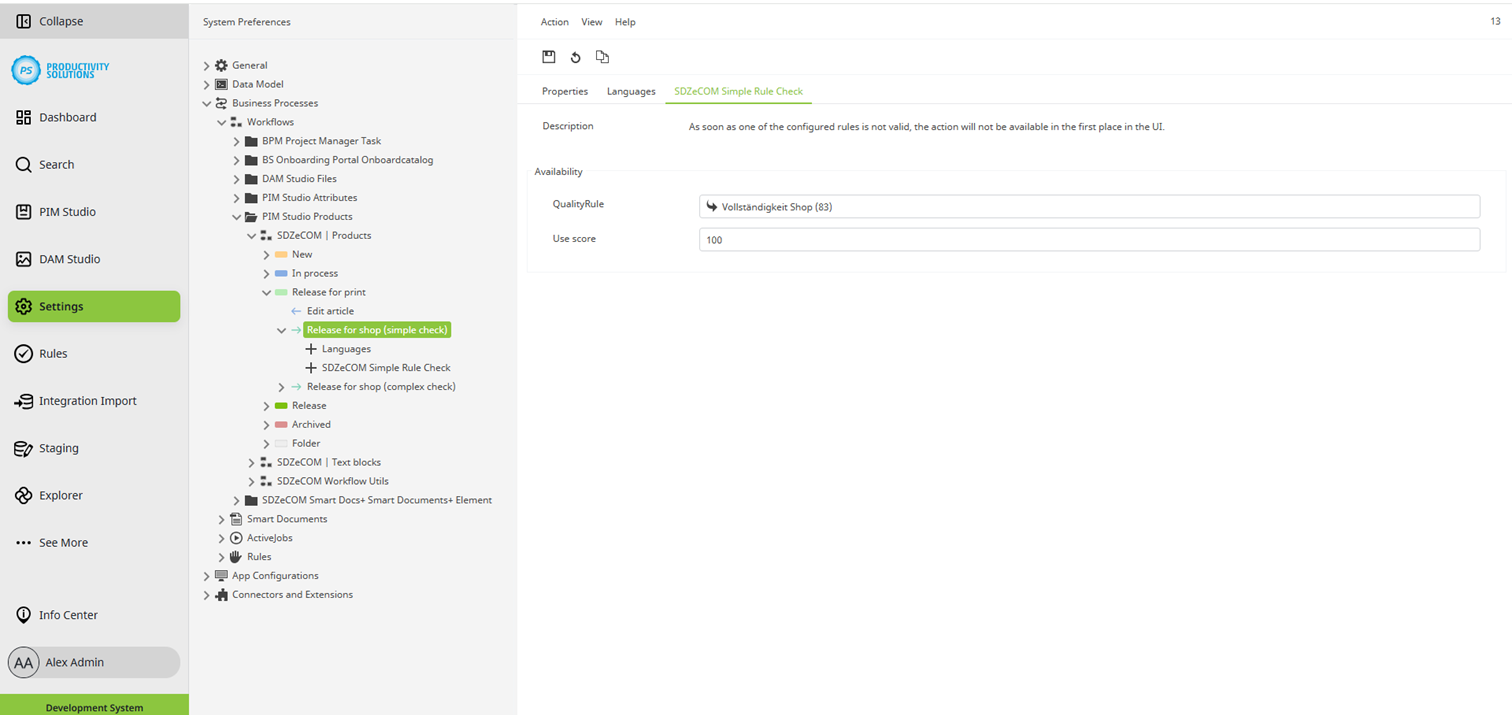
Task: Click the Collapse sidebar button
Action: click(x=60, y=21)
